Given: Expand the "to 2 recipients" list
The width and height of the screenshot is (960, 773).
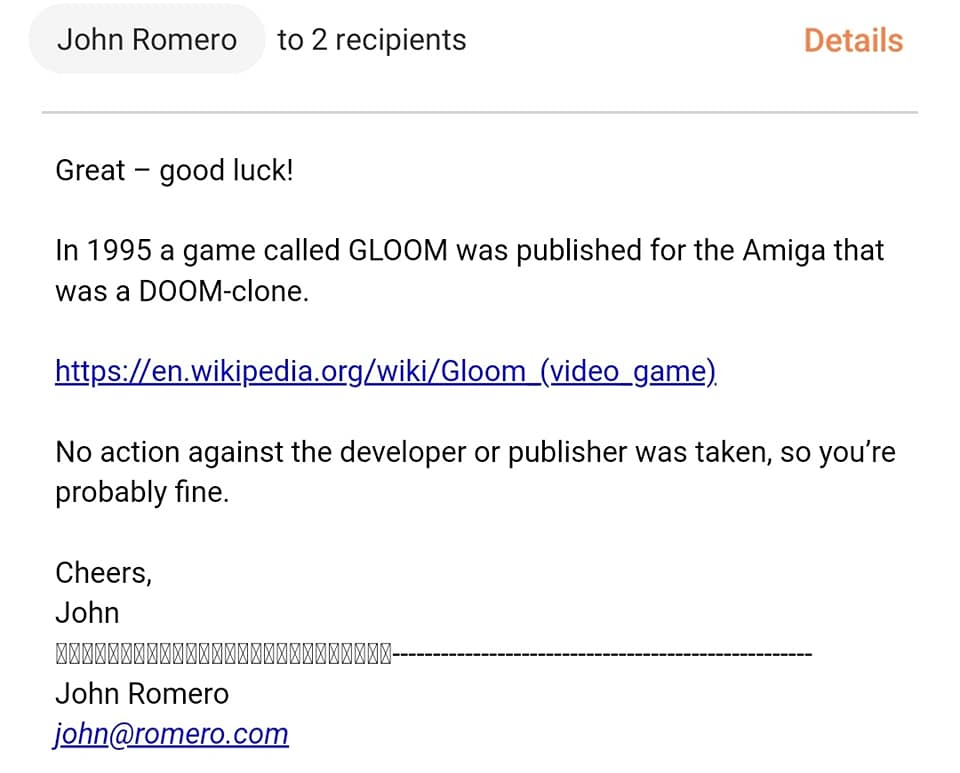Looking at the screenshot, I should pos(372,40).
